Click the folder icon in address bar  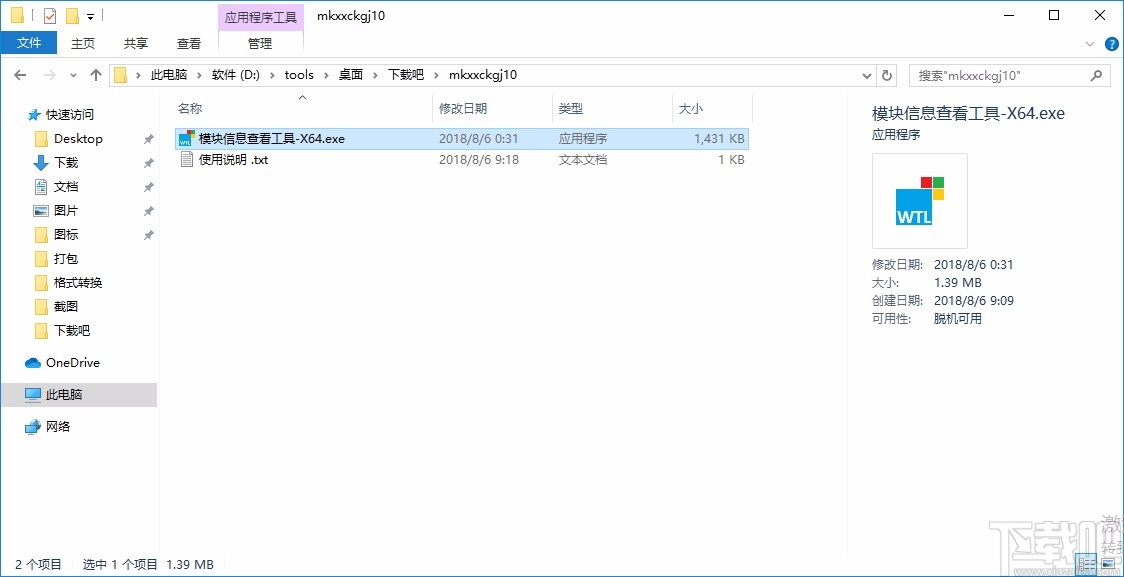tap(120, 75)
